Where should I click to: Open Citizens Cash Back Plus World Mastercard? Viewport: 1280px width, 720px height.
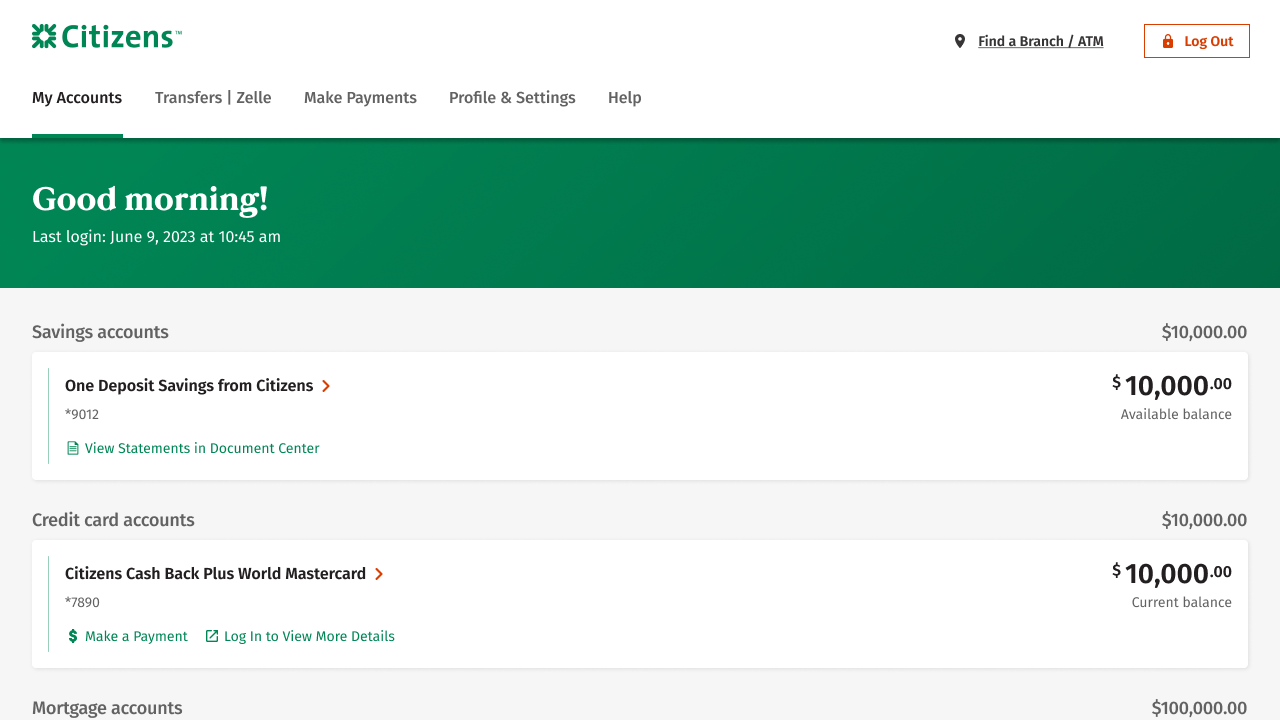215,574
